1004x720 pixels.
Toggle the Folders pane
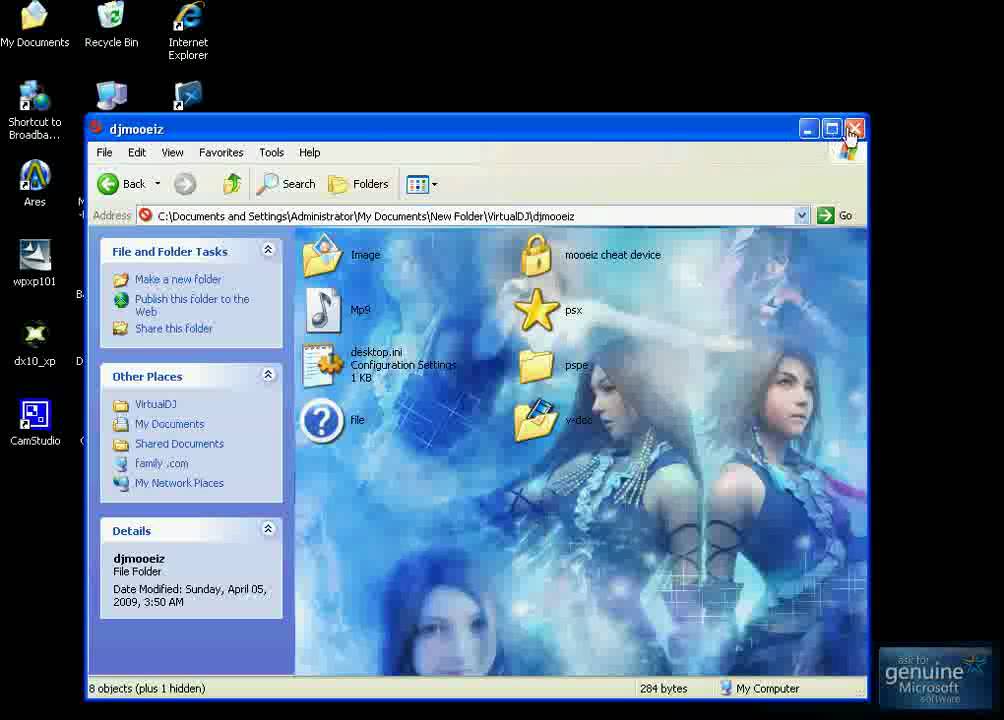[359, 184]
